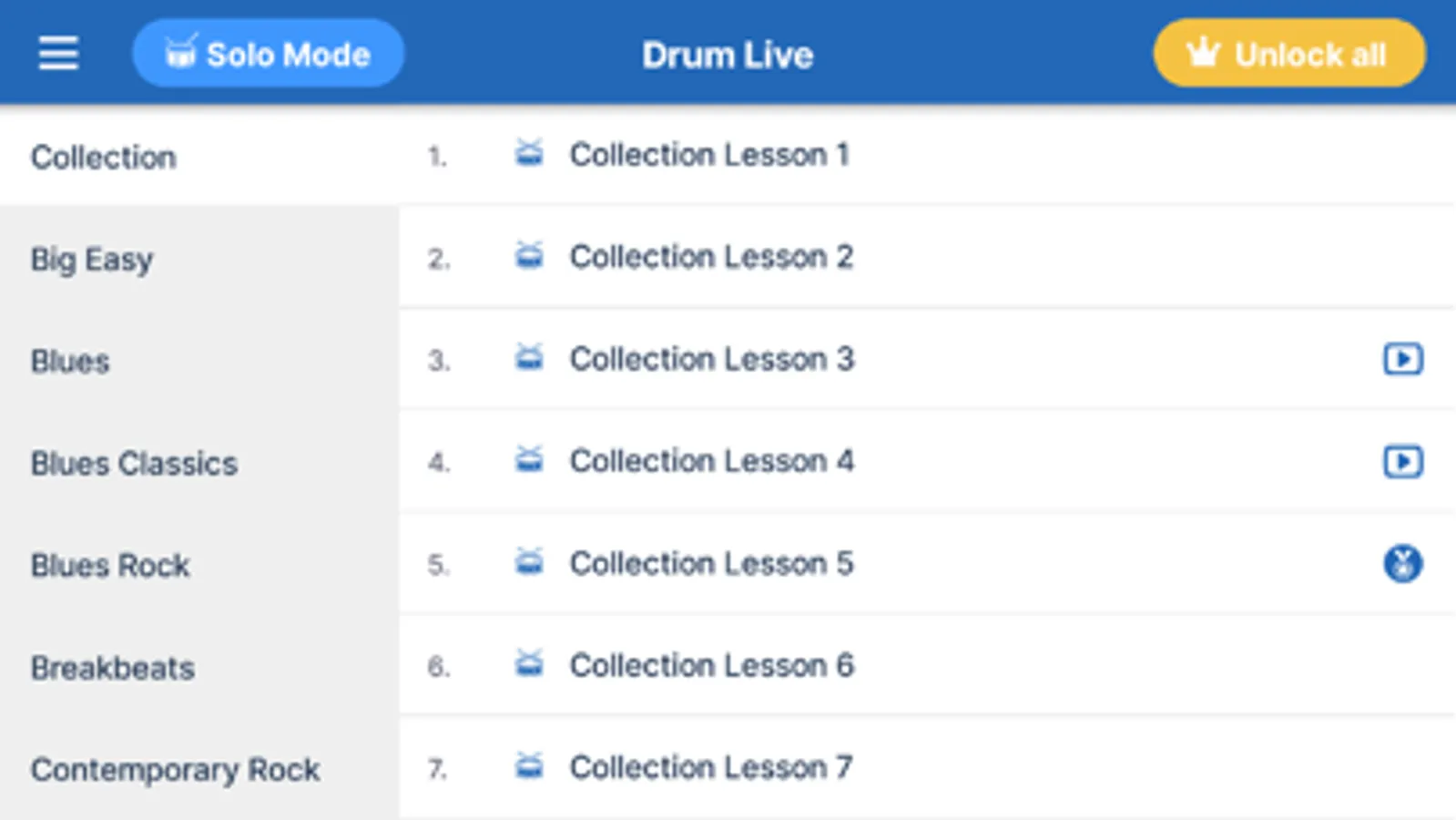Click drum icon beside Collection Lesson 6
Screen dimensions: 1456x820
pyautogui.click(x=529, y=665)
